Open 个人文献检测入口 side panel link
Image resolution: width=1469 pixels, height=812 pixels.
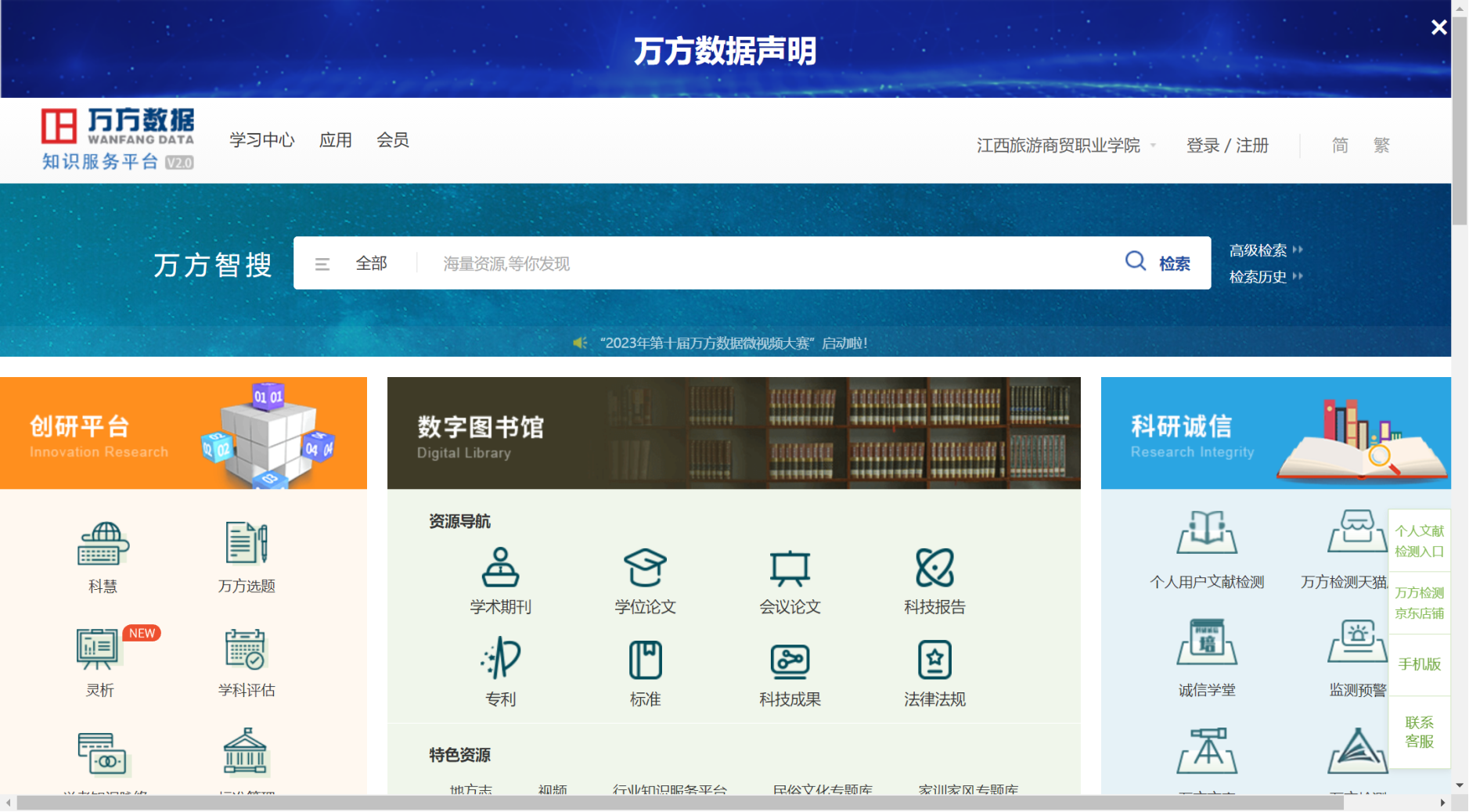pos(1419,541)
